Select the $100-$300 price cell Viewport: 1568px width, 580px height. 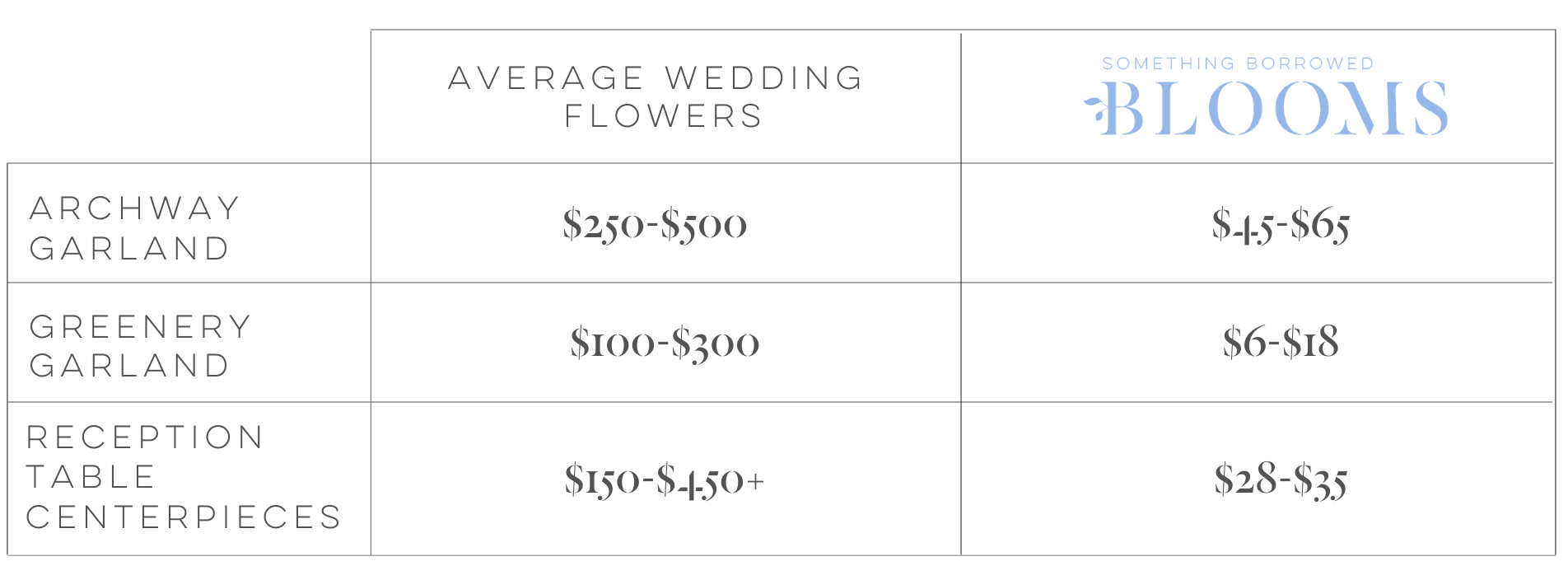[665, 343]
